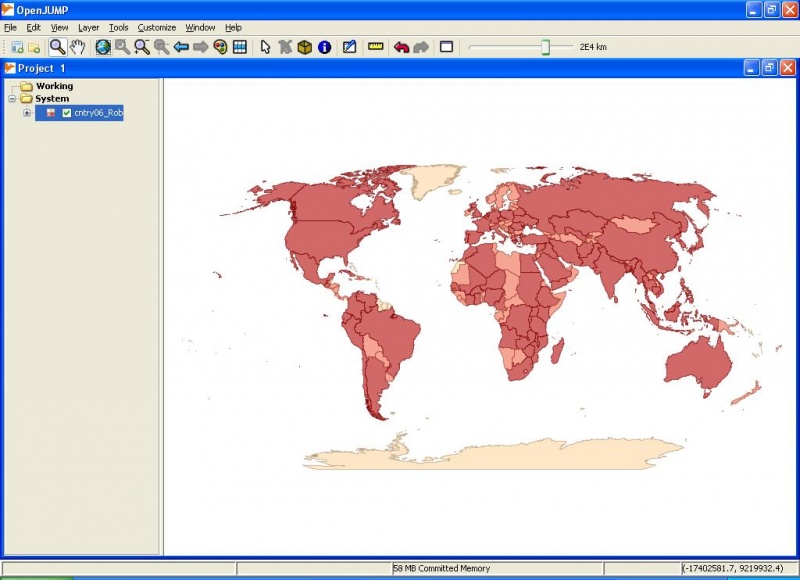Open the Layer menu
The width and height of the screenshot is (800, 580).
pyautogui.click(x=89, y=27)
